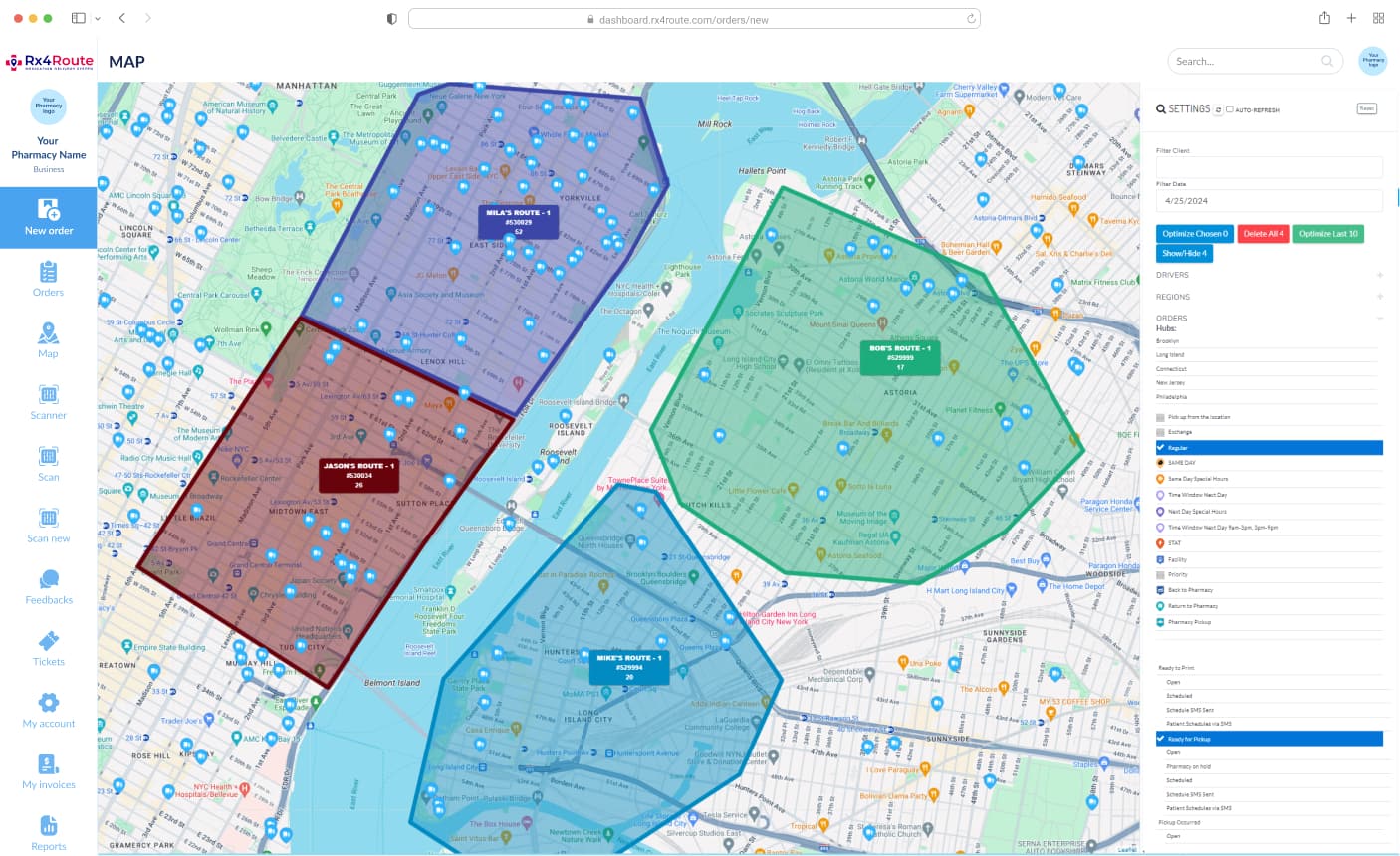Viewport: 1400px width, 856px height.
Task: Uncheck the Regular order type
Action: tap(1161, 448)
